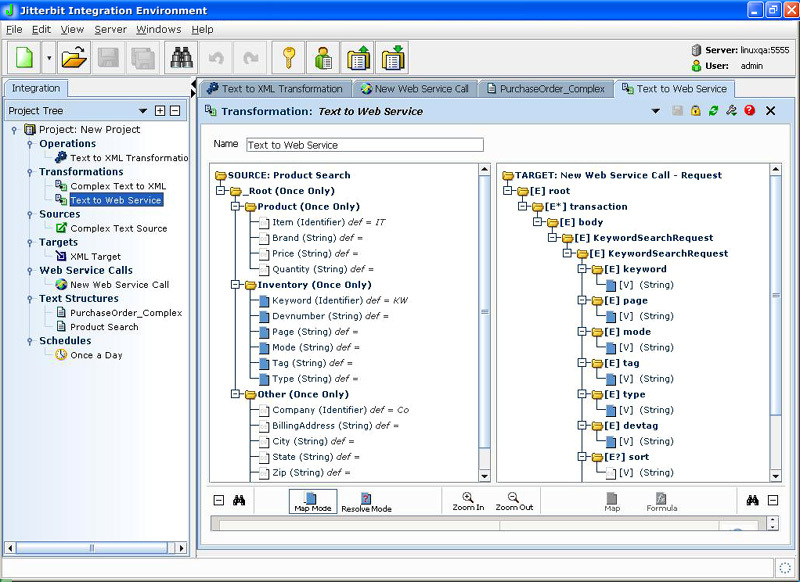The height and width of the screenshot is (582, 800).
Task: Collapse the [E?] sort target node
Action: (582, 457)
